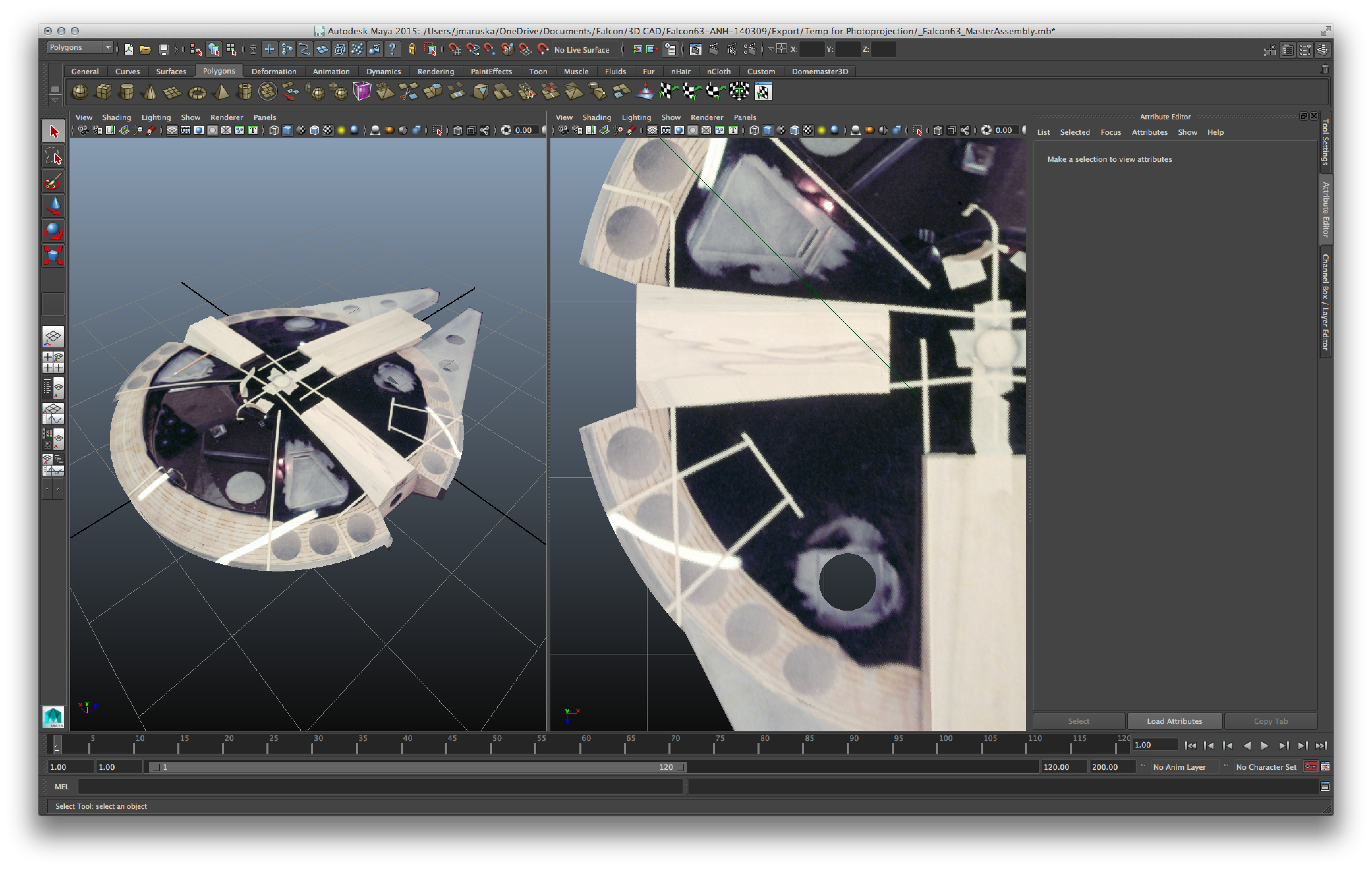Open right viewport Panels menu
Image resolution: width=1372 pixels, height=869 pixels.
tap(745, 117)
